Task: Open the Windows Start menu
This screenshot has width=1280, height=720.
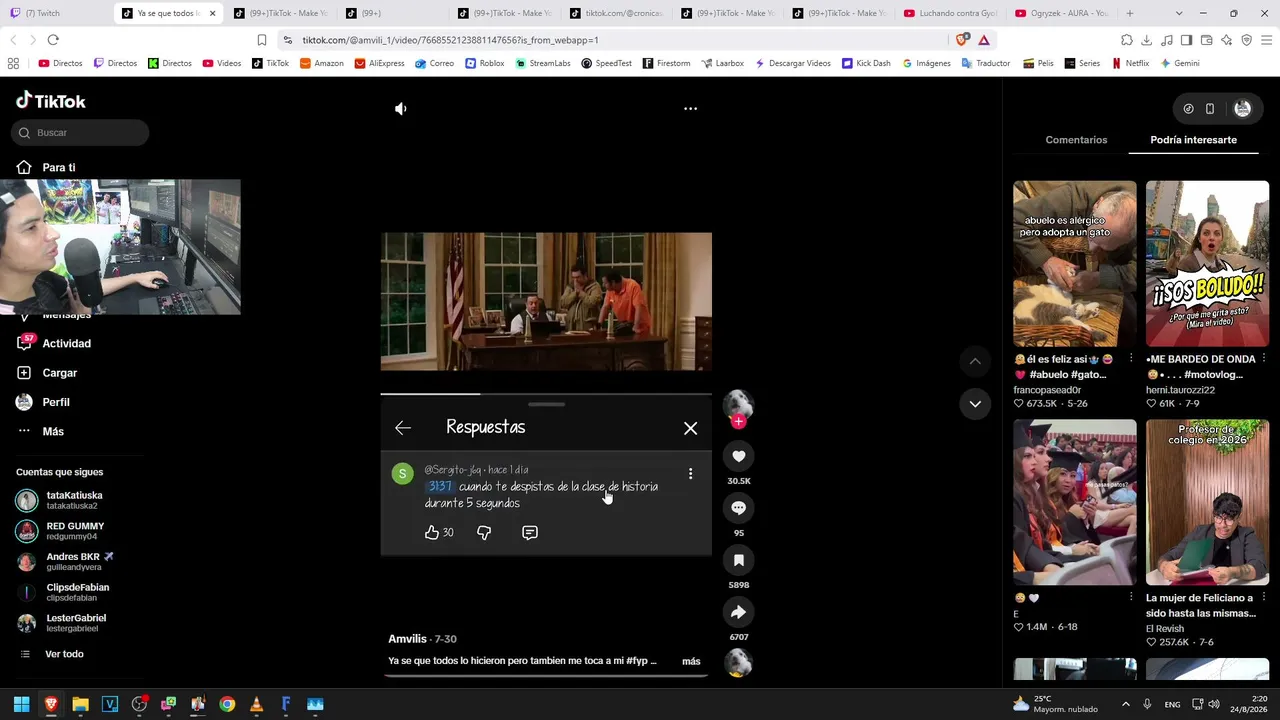Action: click(x=21, y=704)
